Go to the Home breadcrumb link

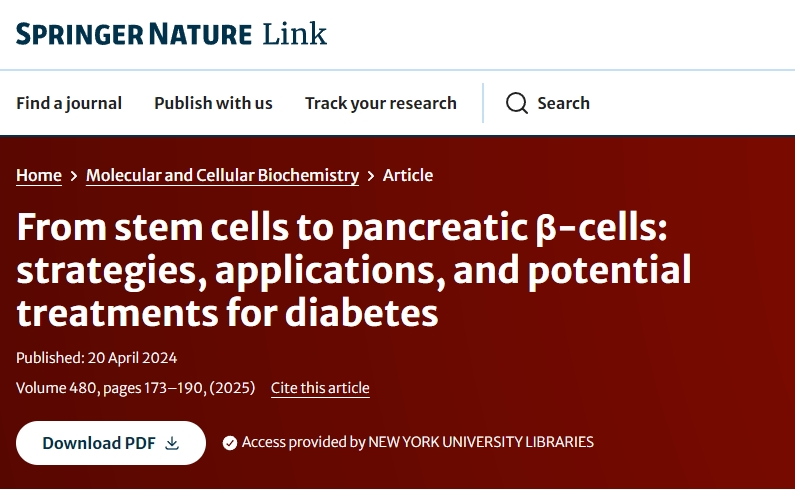coord(39,175)
